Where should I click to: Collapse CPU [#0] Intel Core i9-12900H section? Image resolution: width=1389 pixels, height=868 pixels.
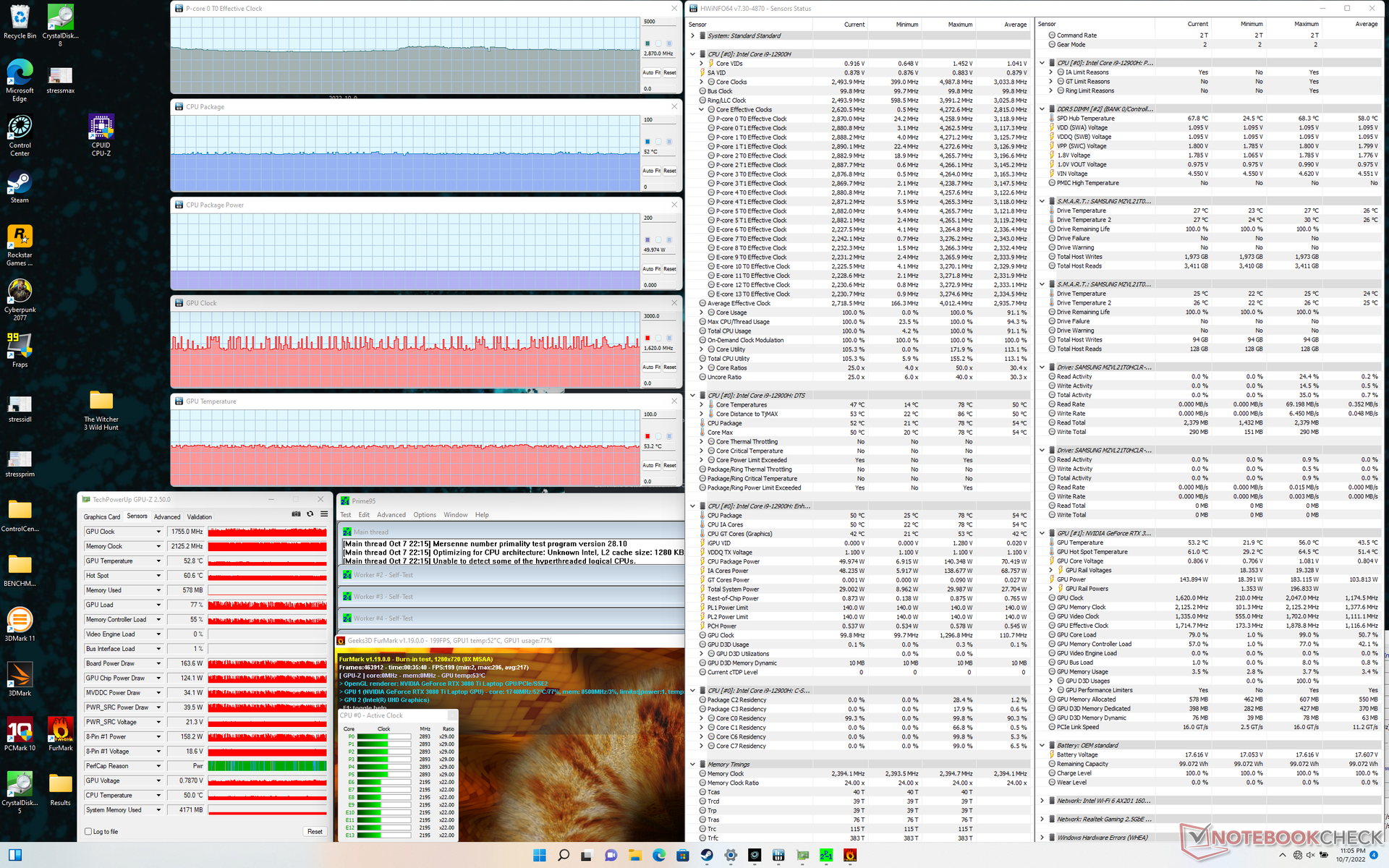click(x=693, y=54)
